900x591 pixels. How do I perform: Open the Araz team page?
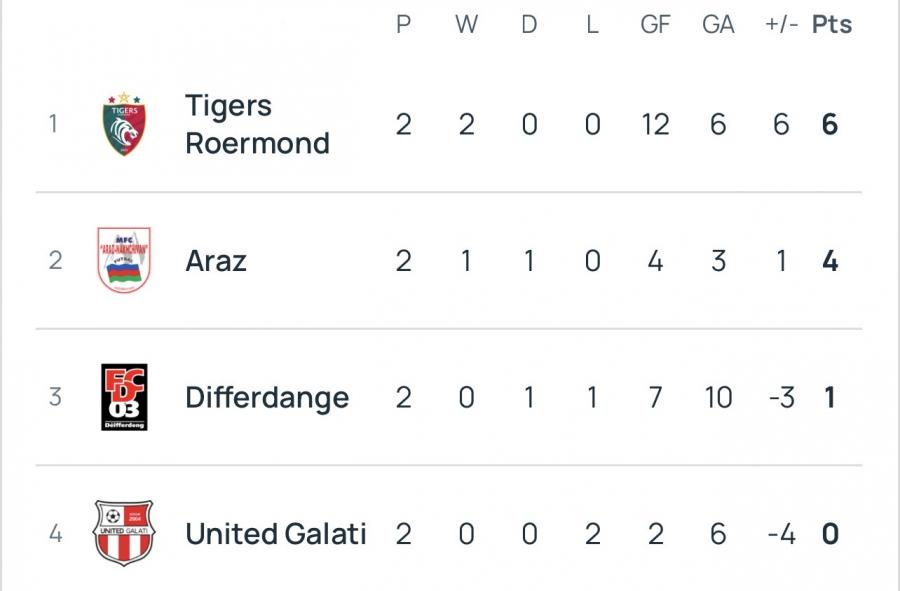coord(216,261)
